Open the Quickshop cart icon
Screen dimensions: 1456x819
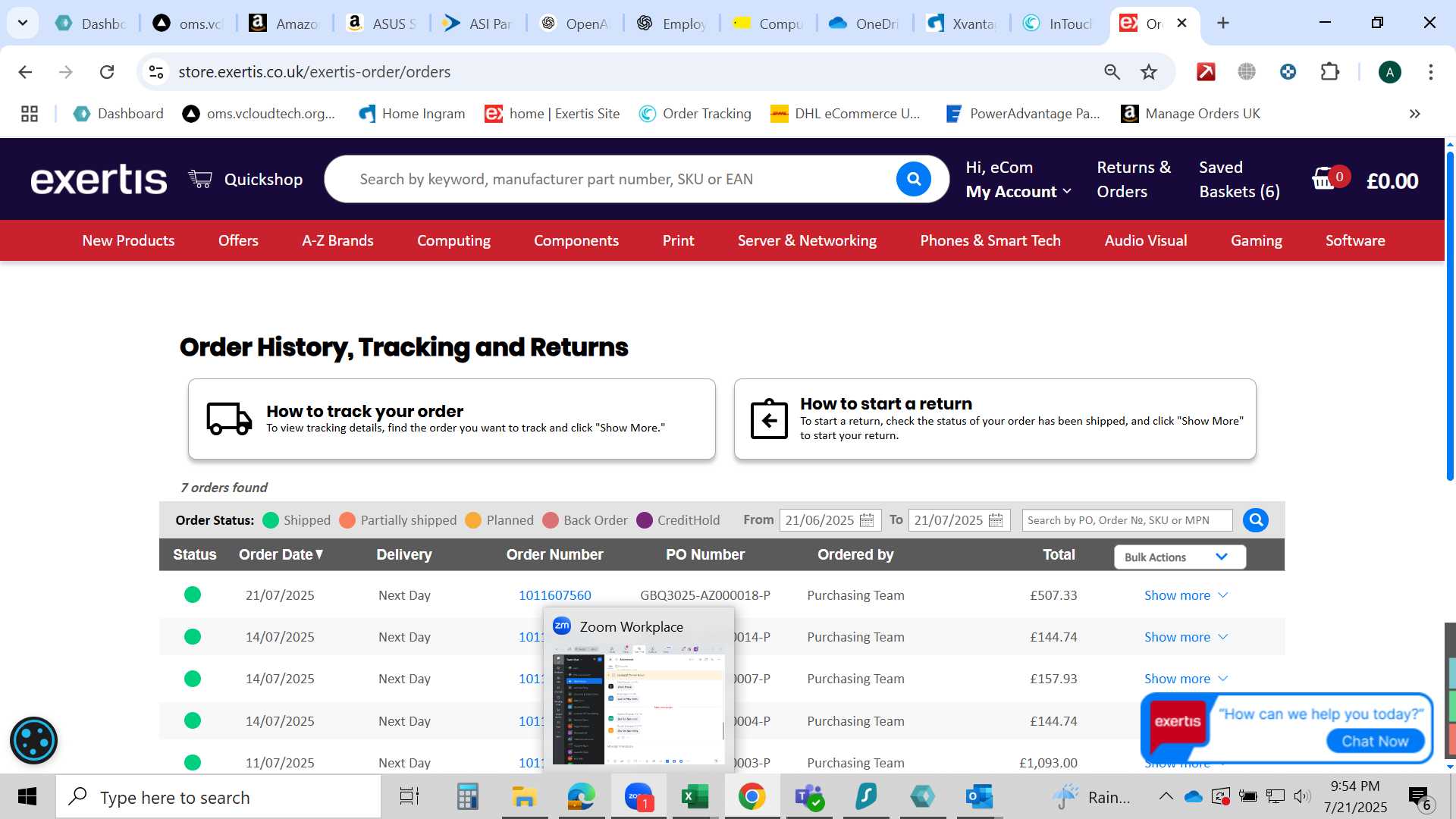[200, 179]
